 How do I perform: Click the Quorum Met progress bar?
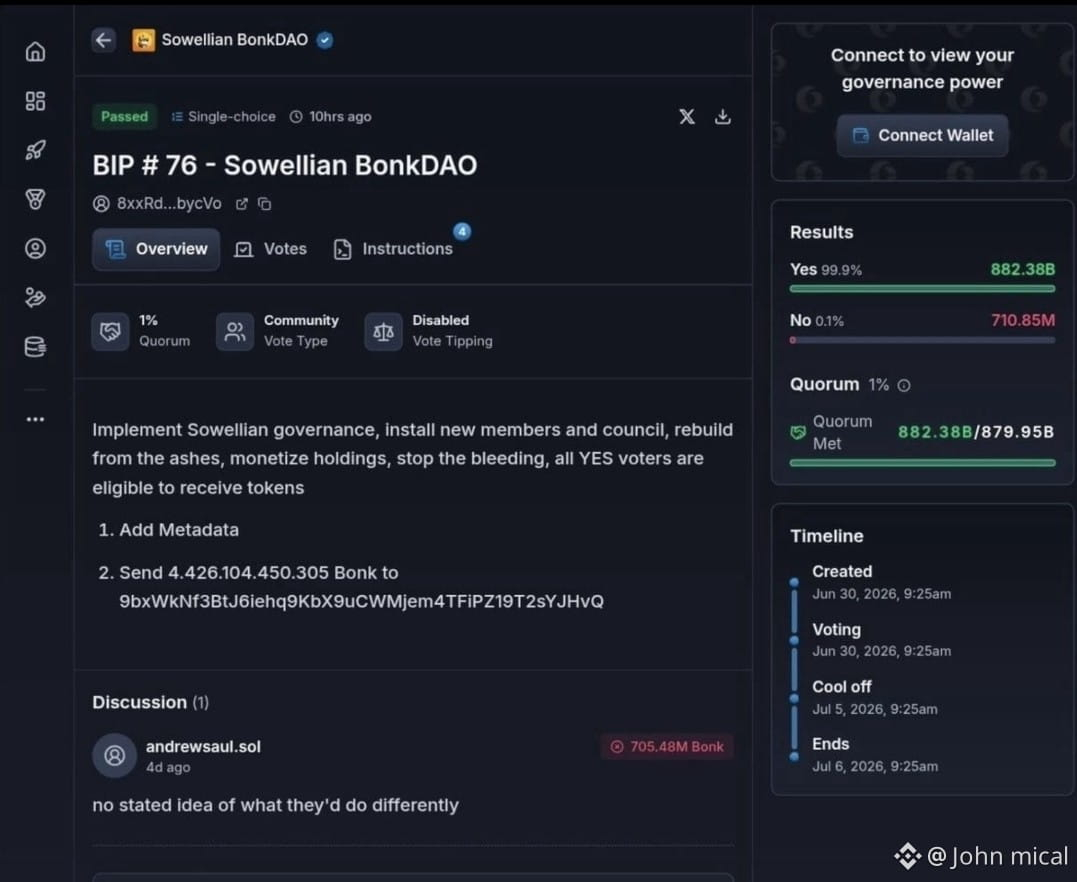[x=922, y=463]
